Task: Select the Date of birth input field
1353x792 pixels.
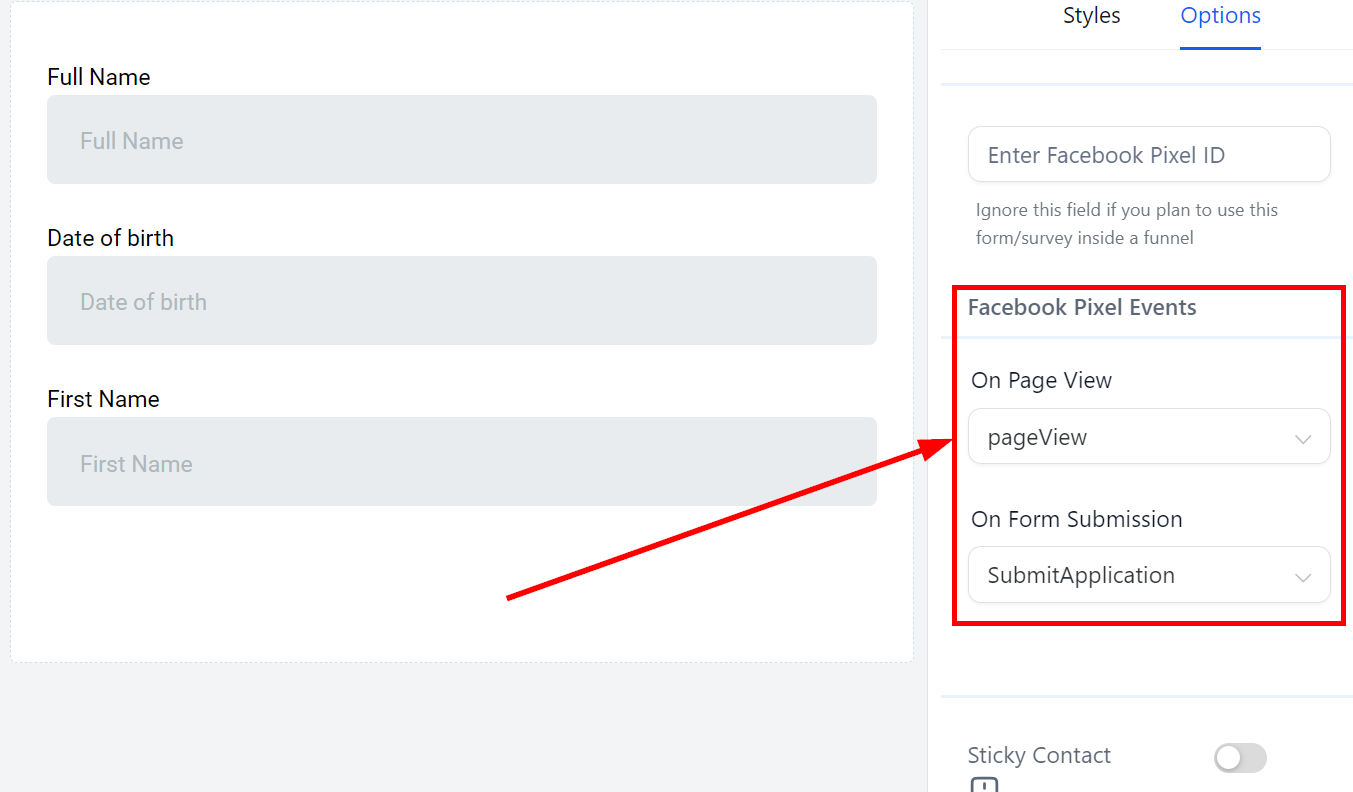Action: (461, 301)
